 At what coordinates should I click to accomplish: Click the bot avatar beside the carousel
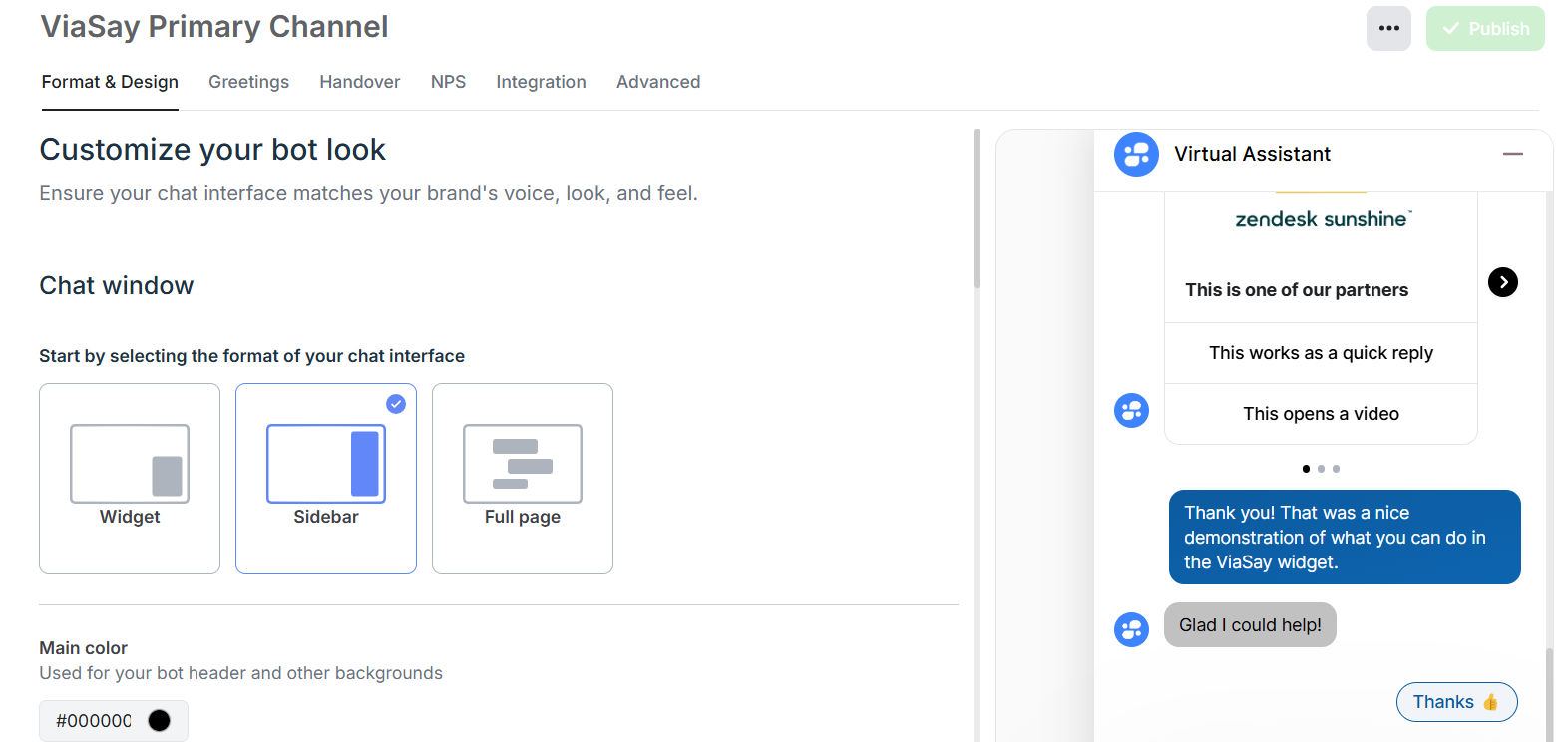1131,410
